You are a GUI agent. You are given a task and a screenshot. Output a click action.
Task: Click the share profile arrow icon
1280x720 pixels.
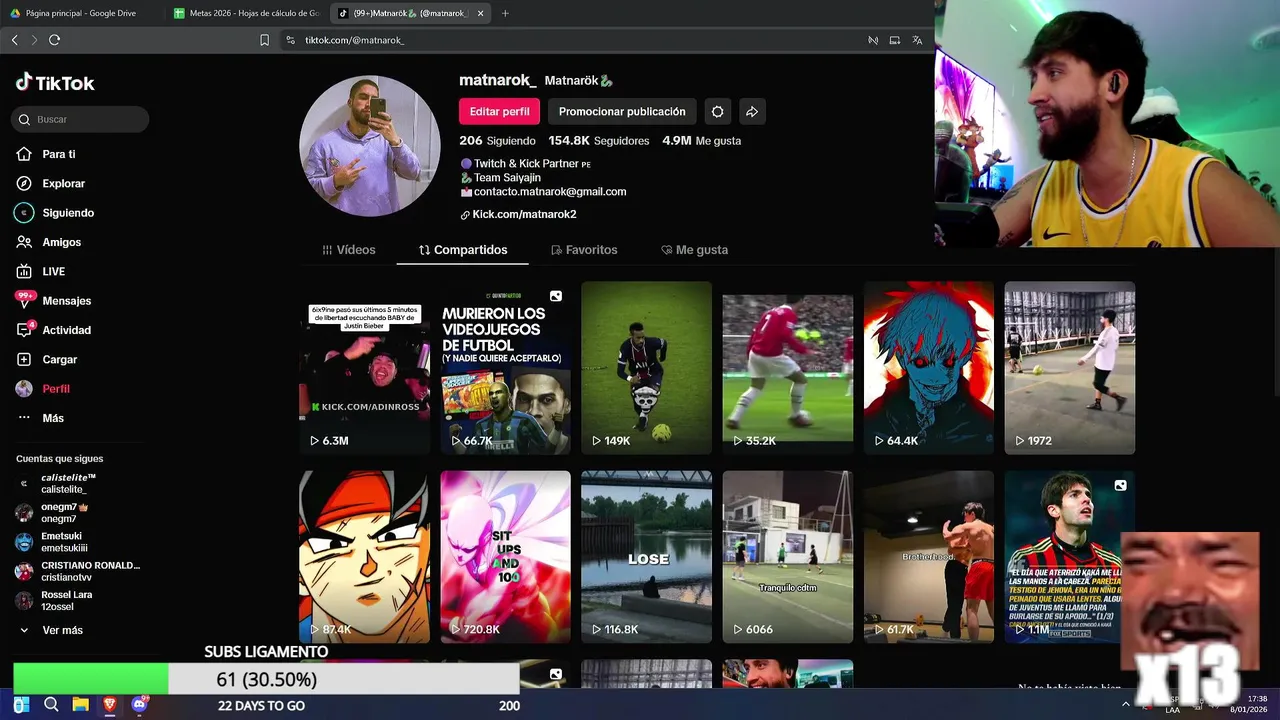pos(752,112)
